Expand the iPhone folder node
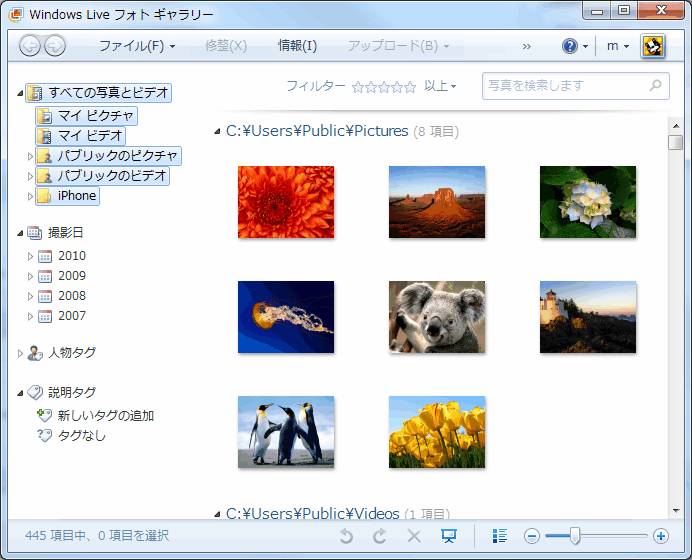The image size is (692, 560). 30,196
